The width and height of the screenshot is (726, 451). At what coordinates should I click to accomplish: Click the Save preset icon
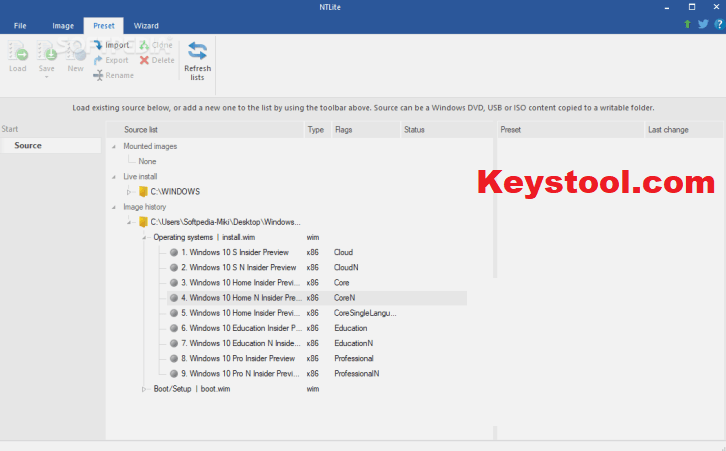47,52
